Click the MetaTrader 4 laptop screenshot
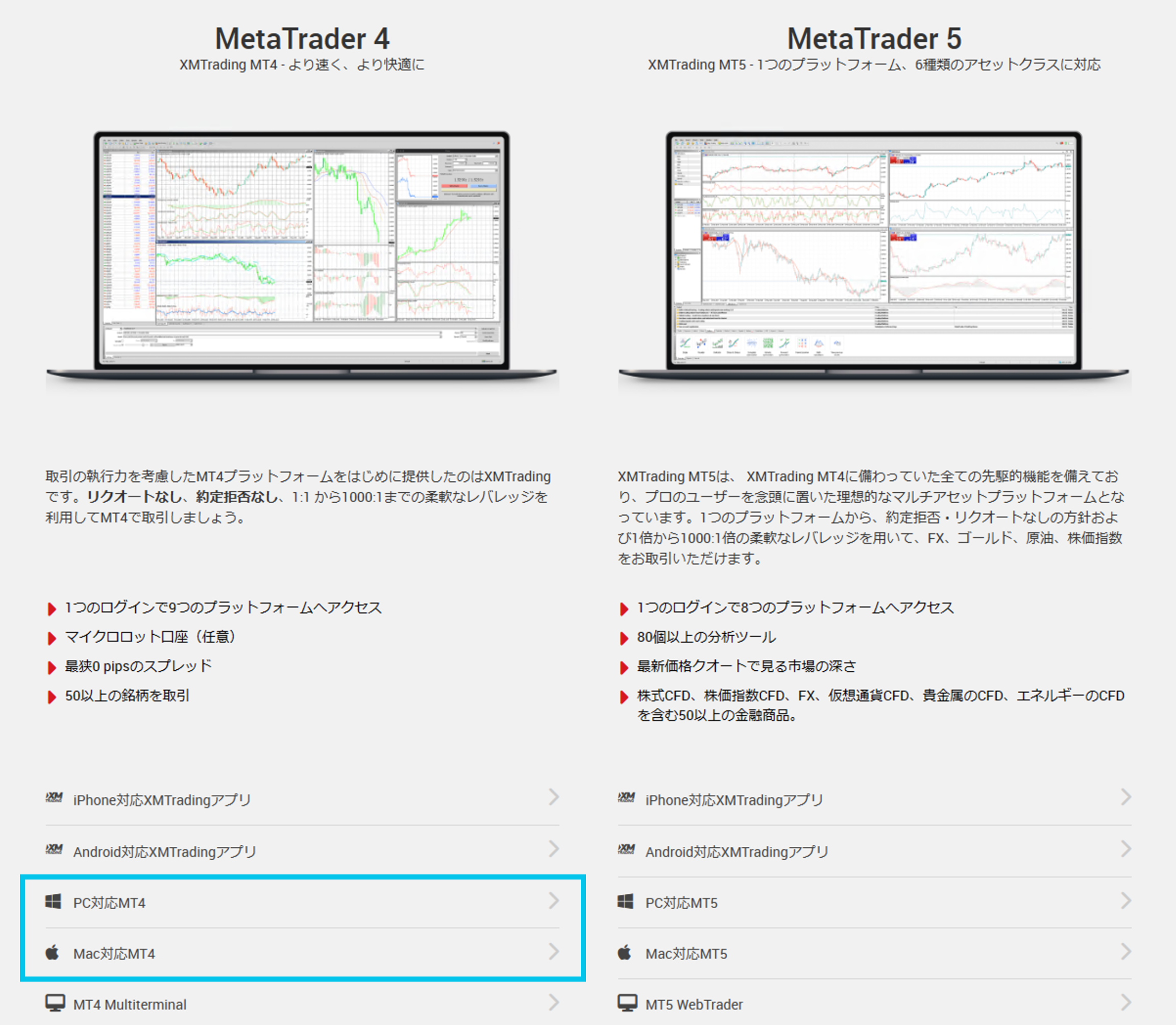 click(x=302, y=252)
